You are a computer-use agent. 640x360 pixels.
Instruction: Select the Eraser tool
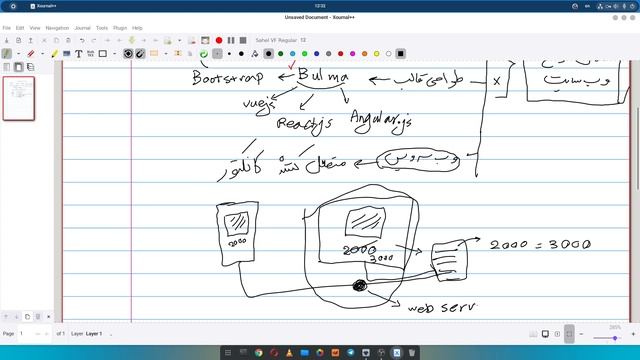click(x=31, y=53)
